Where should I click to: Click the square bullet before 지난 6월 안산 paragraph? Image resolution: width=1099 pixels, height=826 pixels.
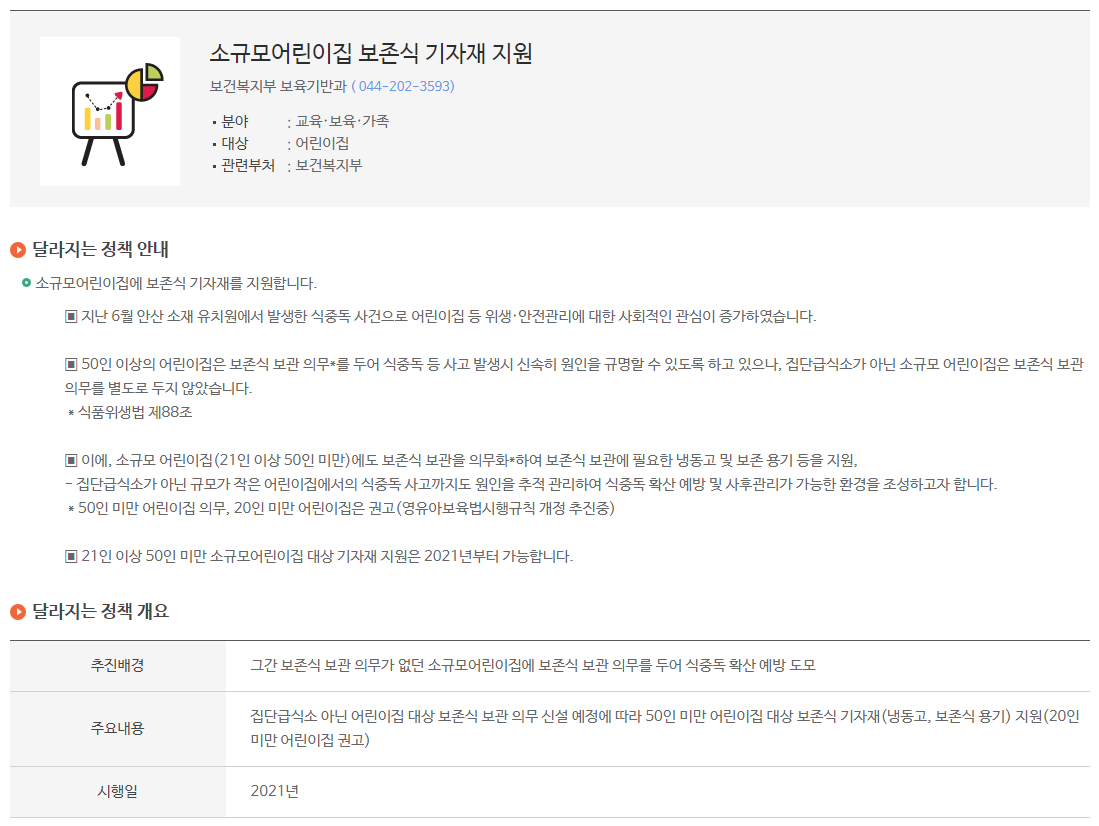coord(71,317)
